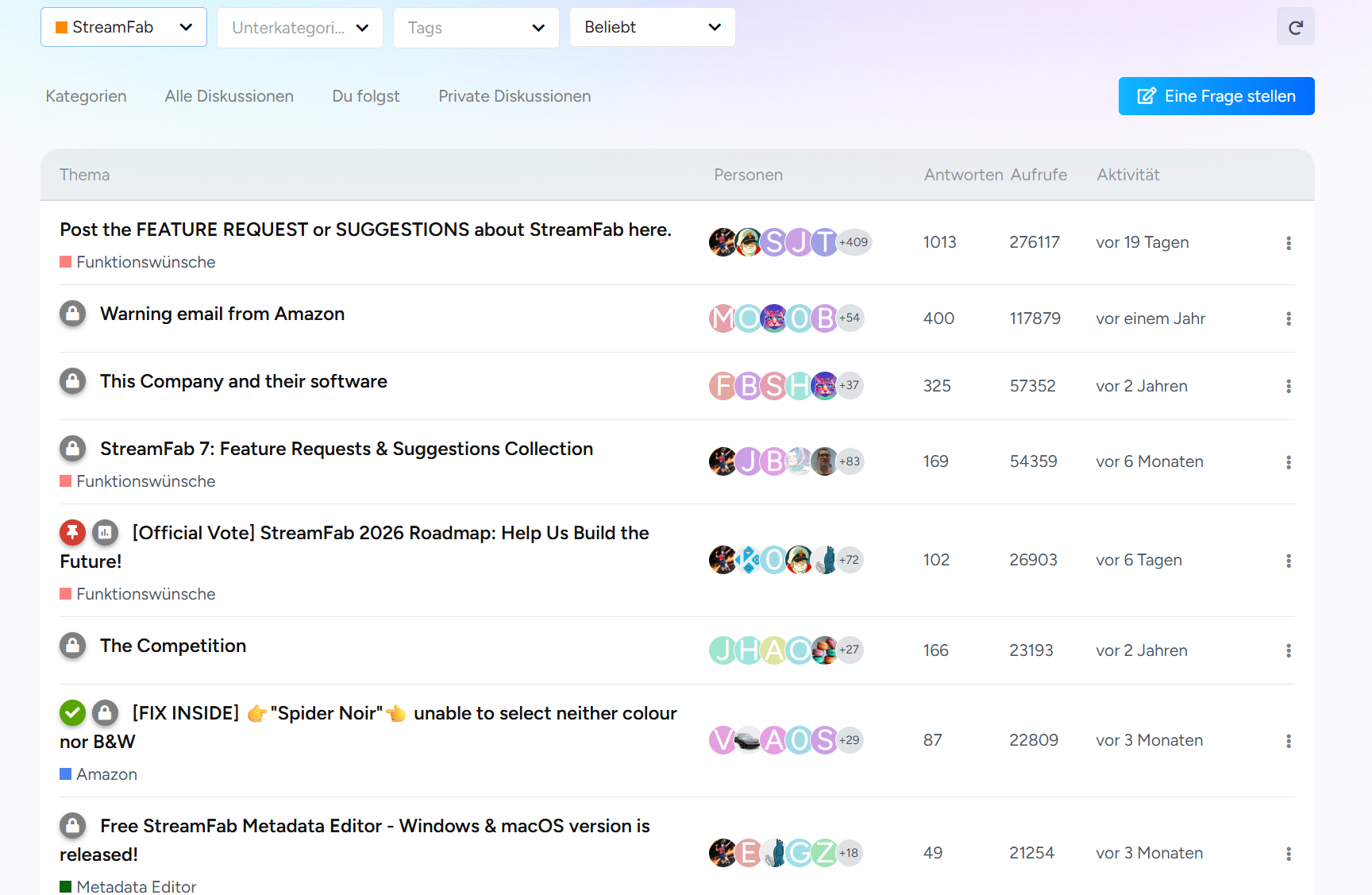Open Post the FEATURE REQUEST topic

[x=365, y=230]
